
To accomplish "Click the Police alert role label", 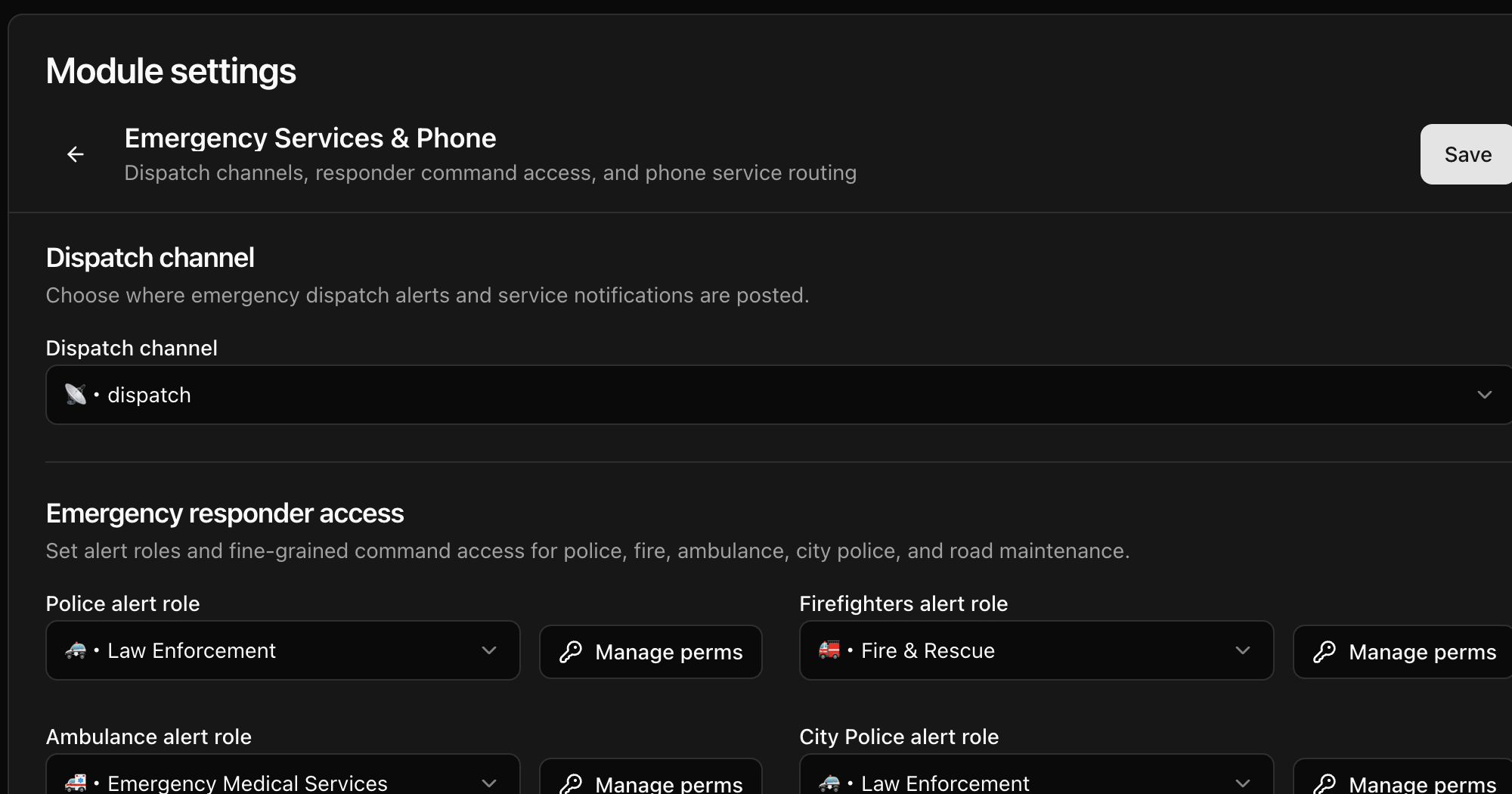I will pyautogui.click(x=122, y=603).
